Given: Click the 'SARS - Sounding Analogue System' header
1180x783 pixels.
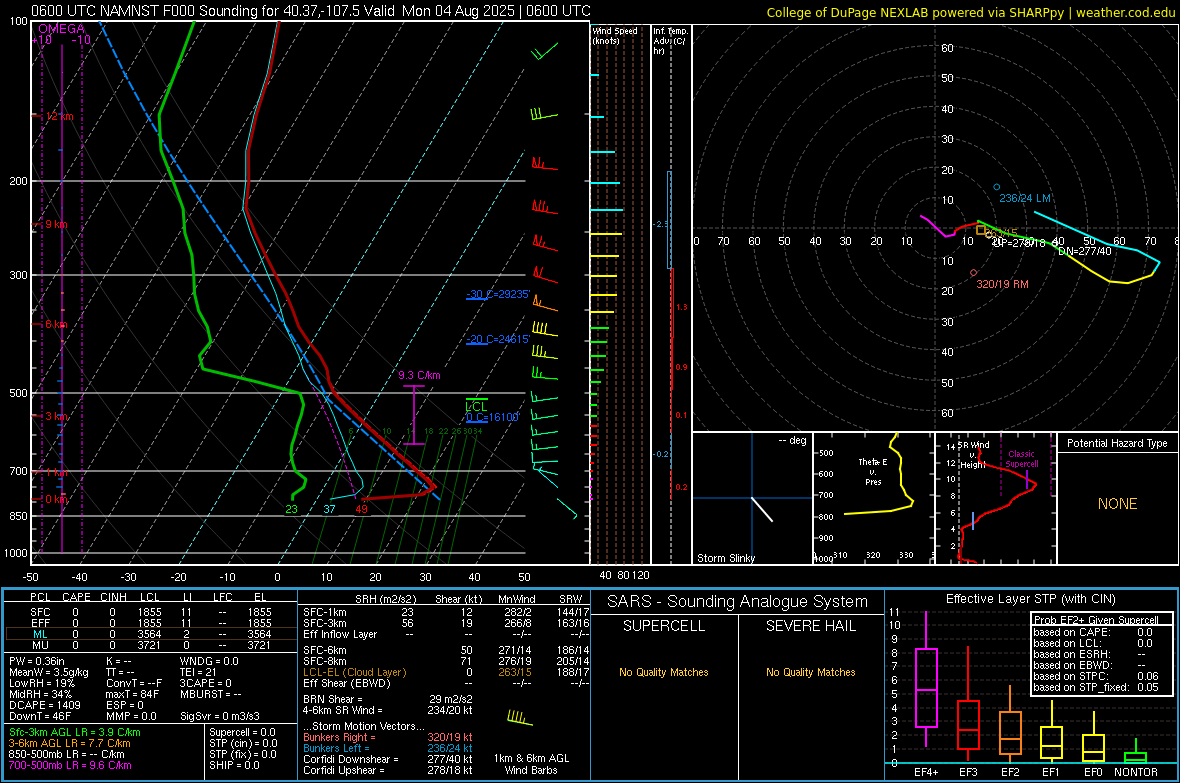Looking at the screenshot, I should pyautogui.click(x=737, y=602).
